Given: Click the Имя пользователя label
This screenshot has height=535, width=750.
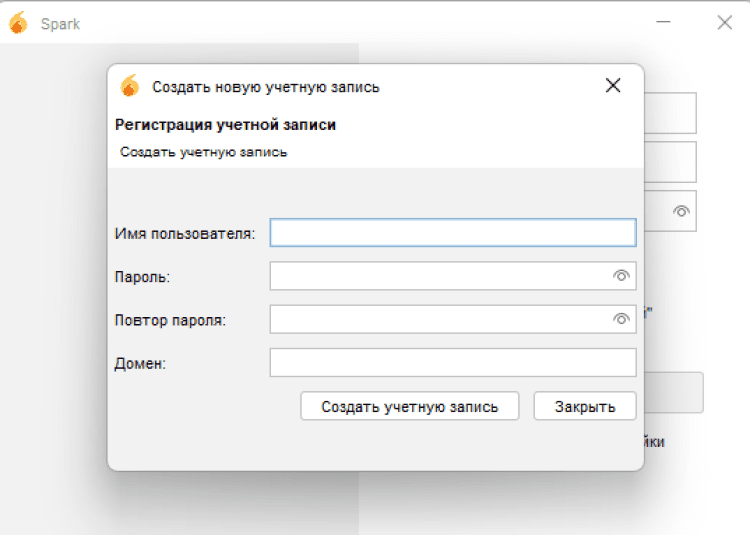Looking at the screenshot, I should click(x=185, y=234).
